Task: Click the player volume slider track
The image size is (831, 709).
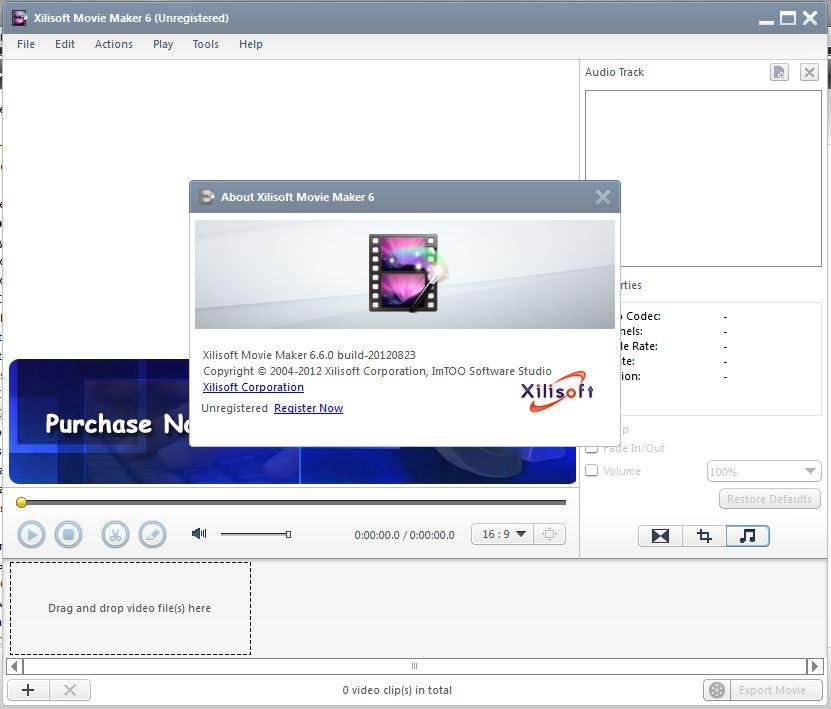Action: tap(255, 534)
